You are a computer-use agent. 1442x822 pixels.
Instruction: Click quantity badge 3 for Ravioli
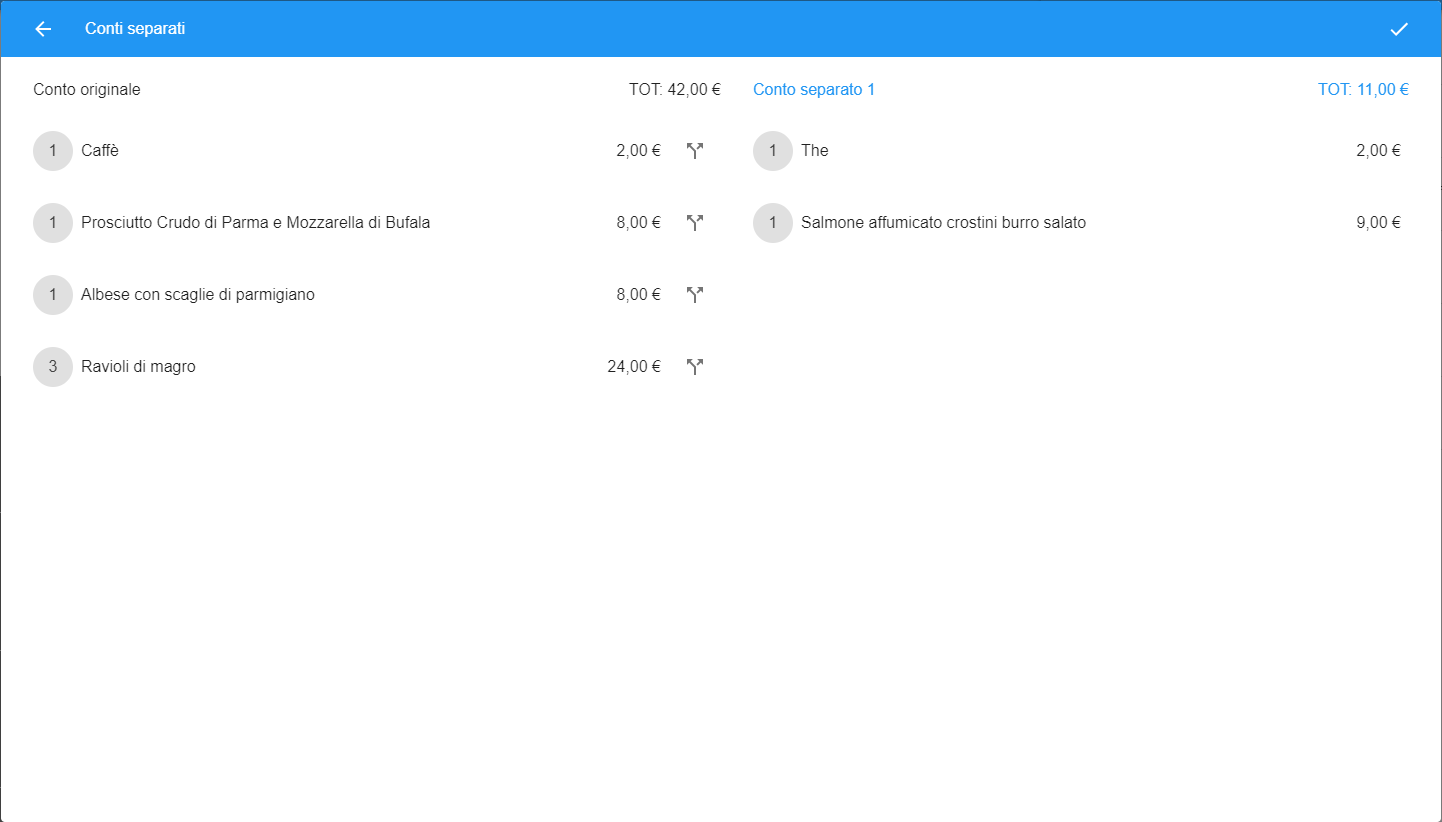pyautogui.click(x=53, y=367)
